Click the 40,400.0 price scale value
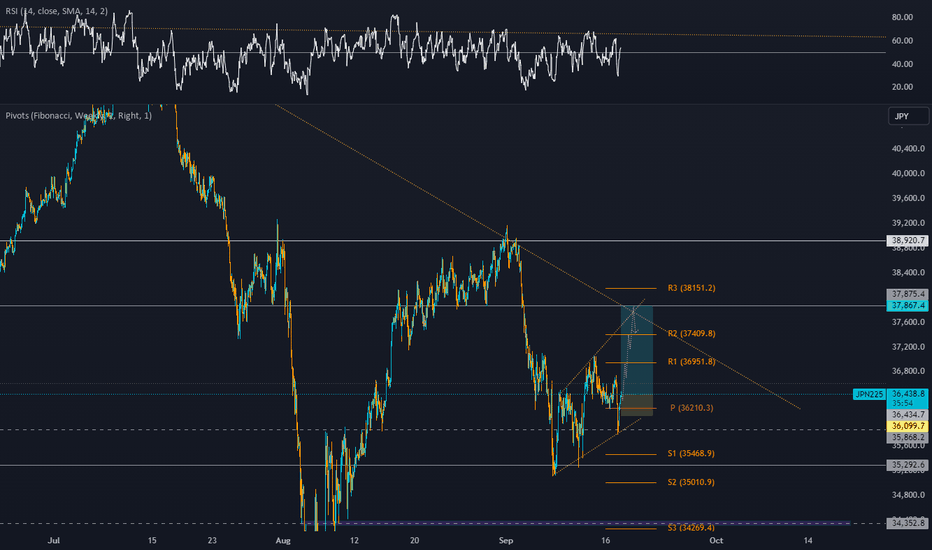This screenshot has width=932, height=550. tap(908, 149)
